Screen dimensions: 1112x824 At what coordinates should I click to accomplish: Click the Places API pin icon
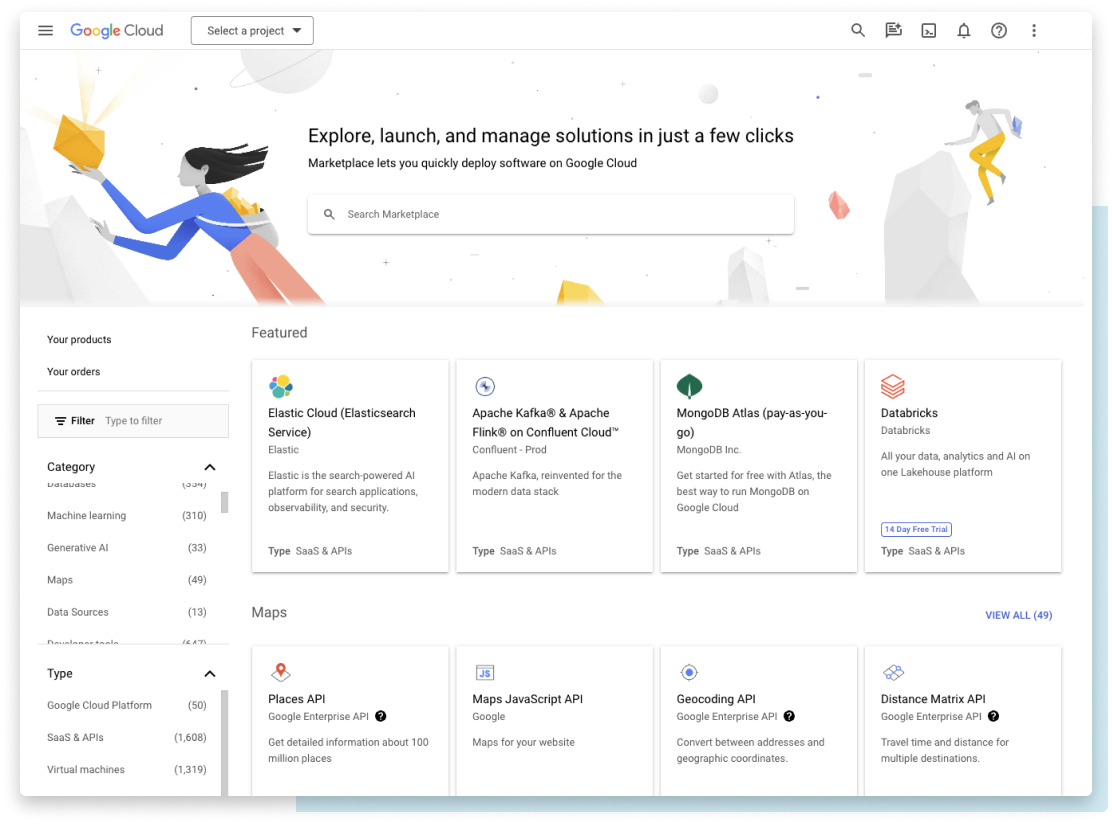(x=281, y=672)
